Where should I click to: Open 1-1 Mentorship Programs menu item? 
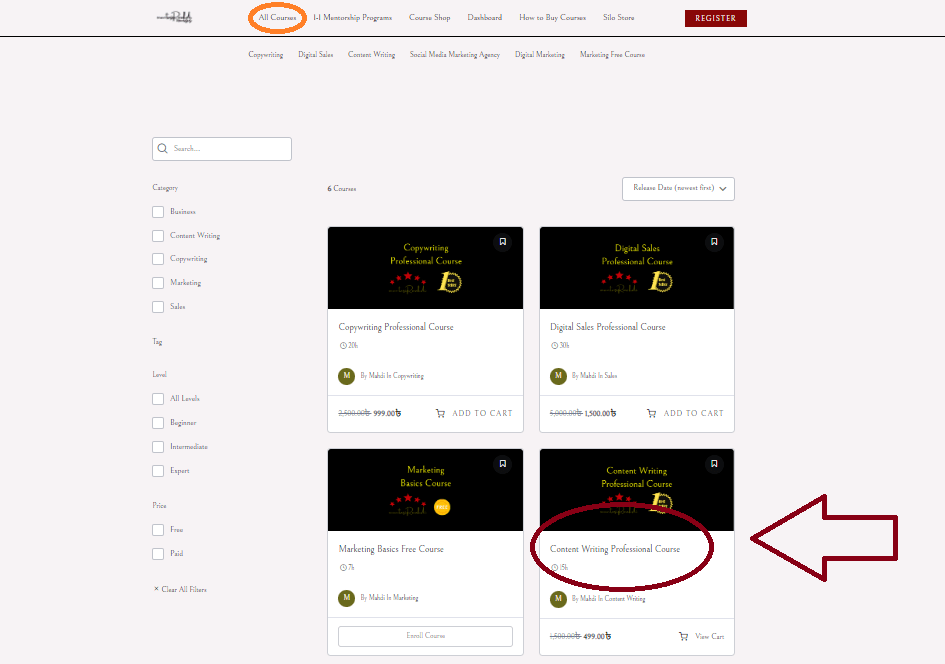pyautogui.click(x=353, y=17)
